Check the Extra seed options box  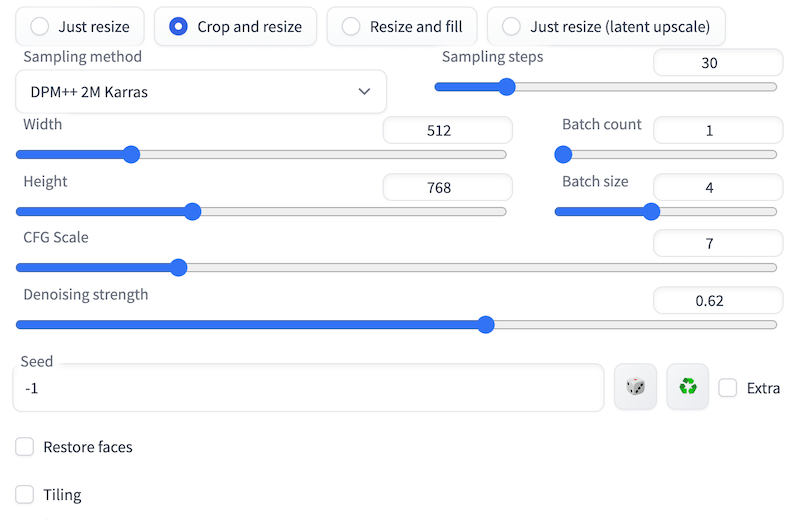[728, 388]
